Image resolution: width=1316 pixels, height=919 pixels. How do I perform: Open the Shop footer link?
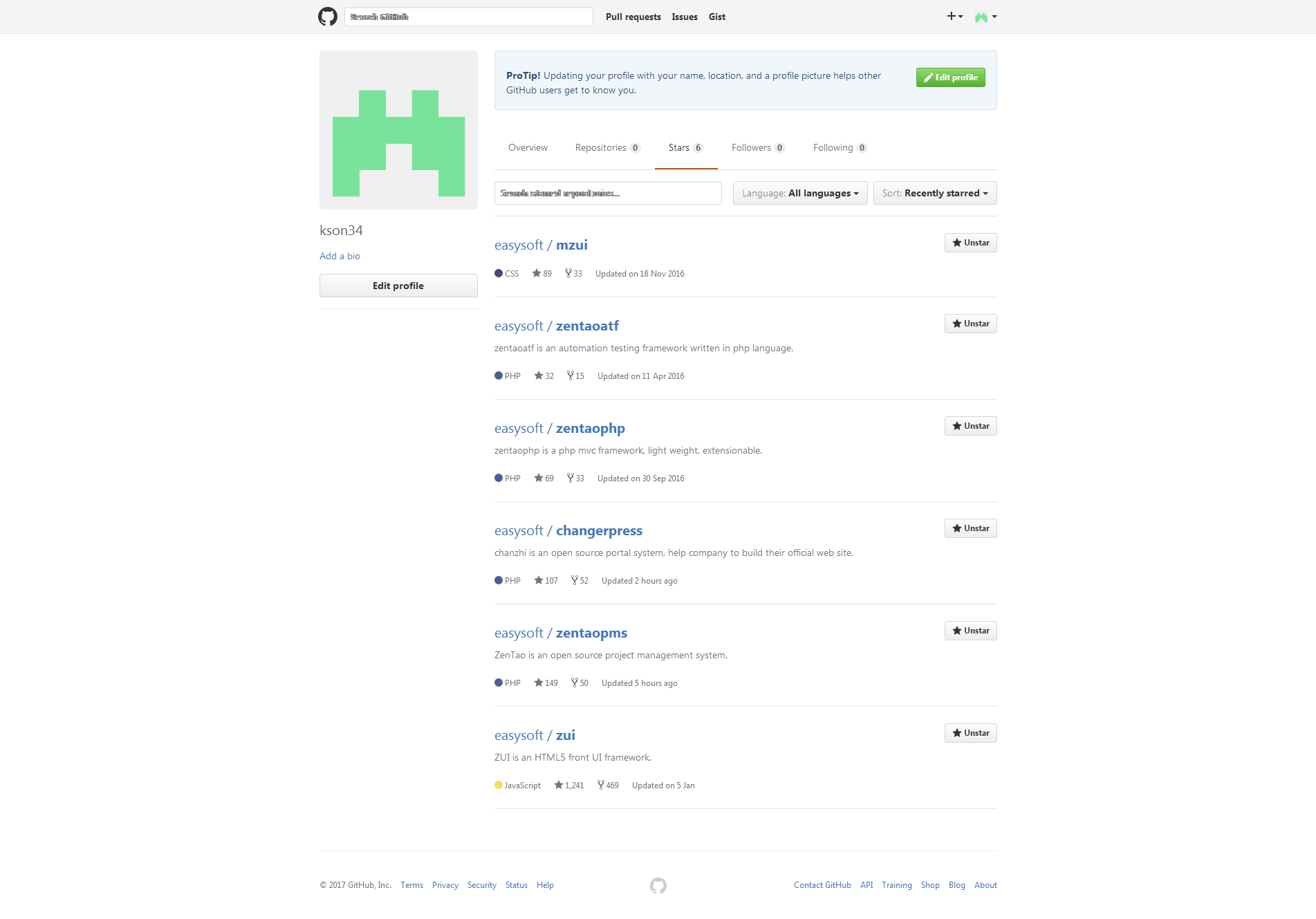(930, 885)
